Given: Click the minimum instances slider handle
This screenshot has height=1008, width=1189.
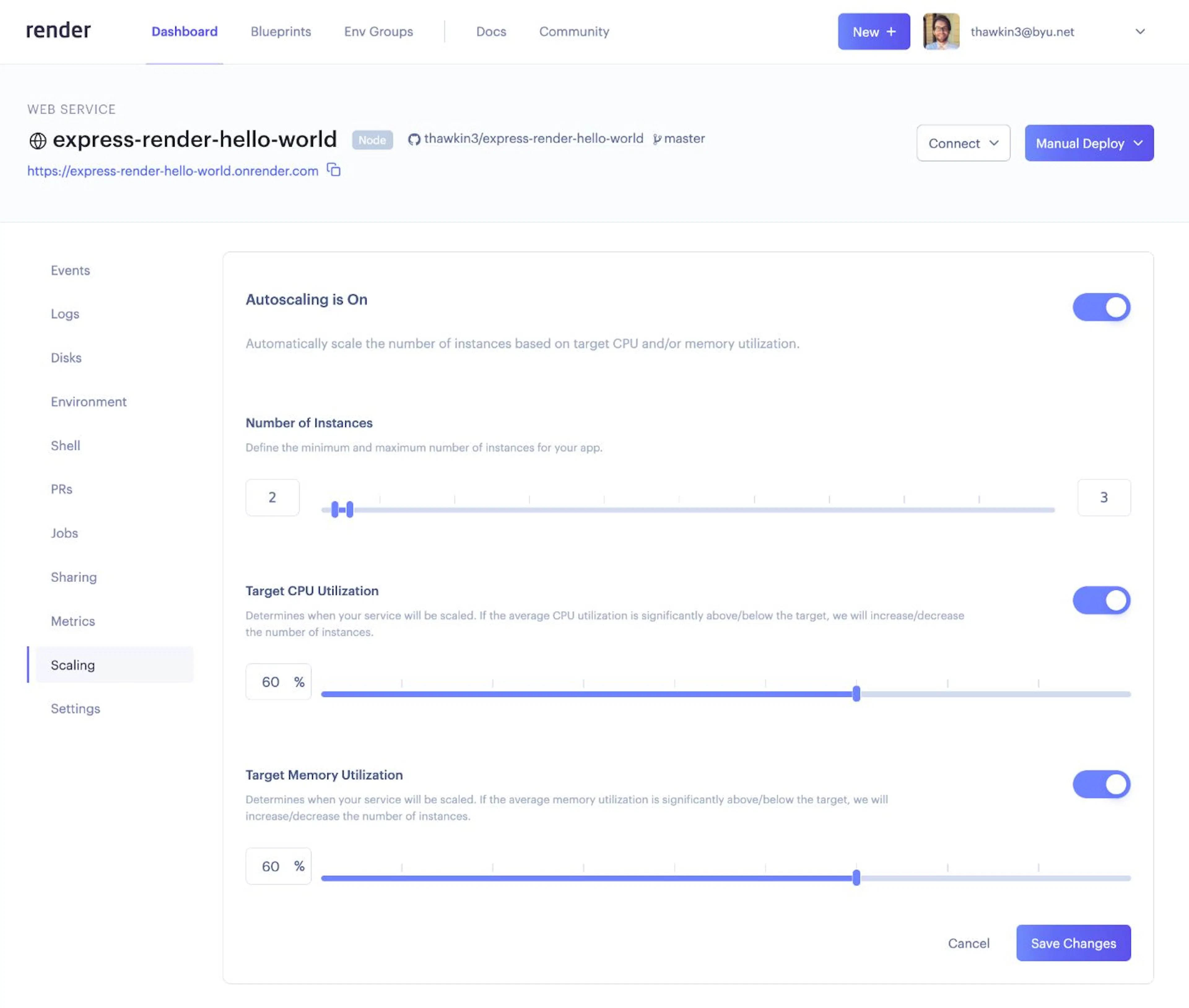Looking at the screenshot, I should pos(335,509).
